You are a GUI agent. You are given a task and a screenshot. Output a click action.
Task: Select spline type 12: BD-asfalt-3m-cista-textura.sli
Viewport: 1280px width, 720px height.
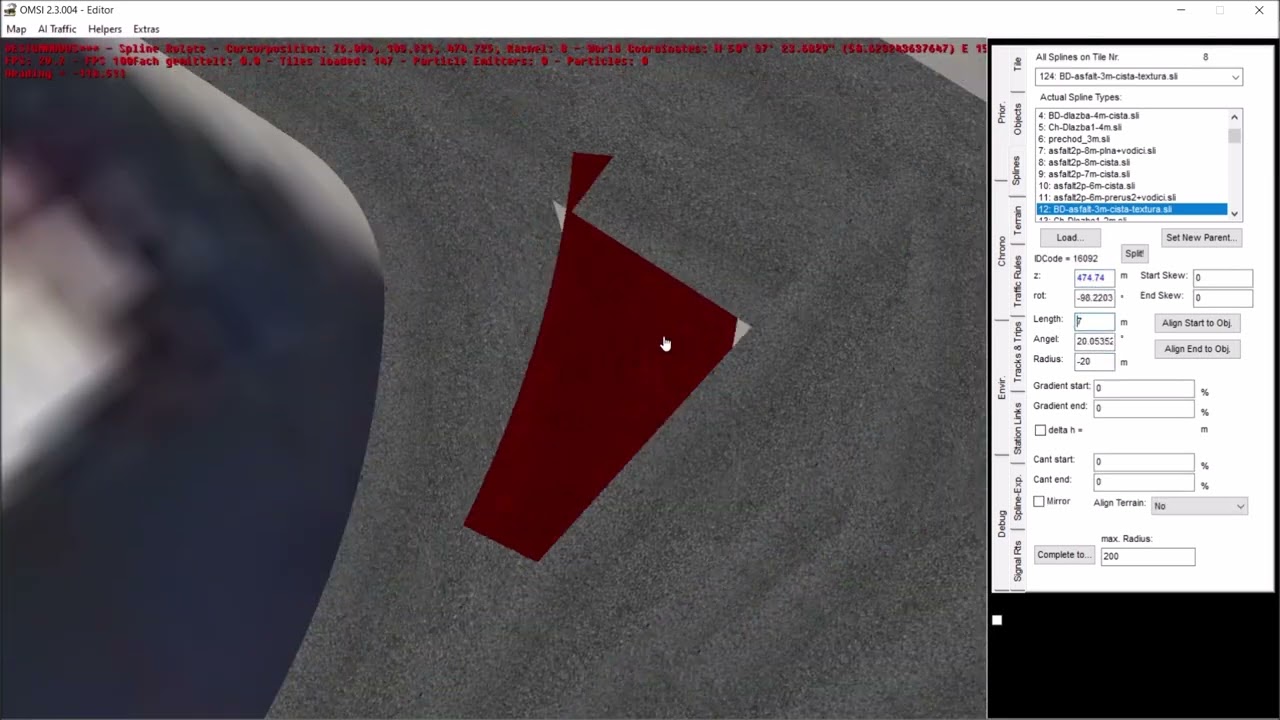(1131, 209)
